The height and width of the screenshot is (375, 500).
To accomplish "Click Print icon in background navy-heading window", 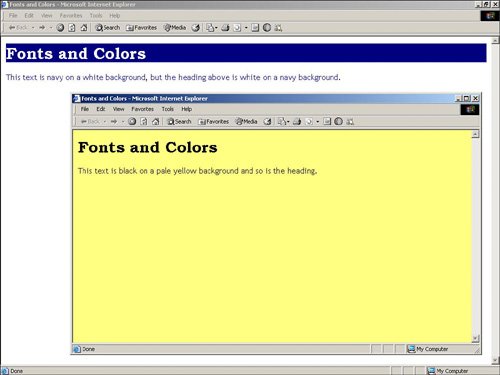I will (x=225, y=28).
